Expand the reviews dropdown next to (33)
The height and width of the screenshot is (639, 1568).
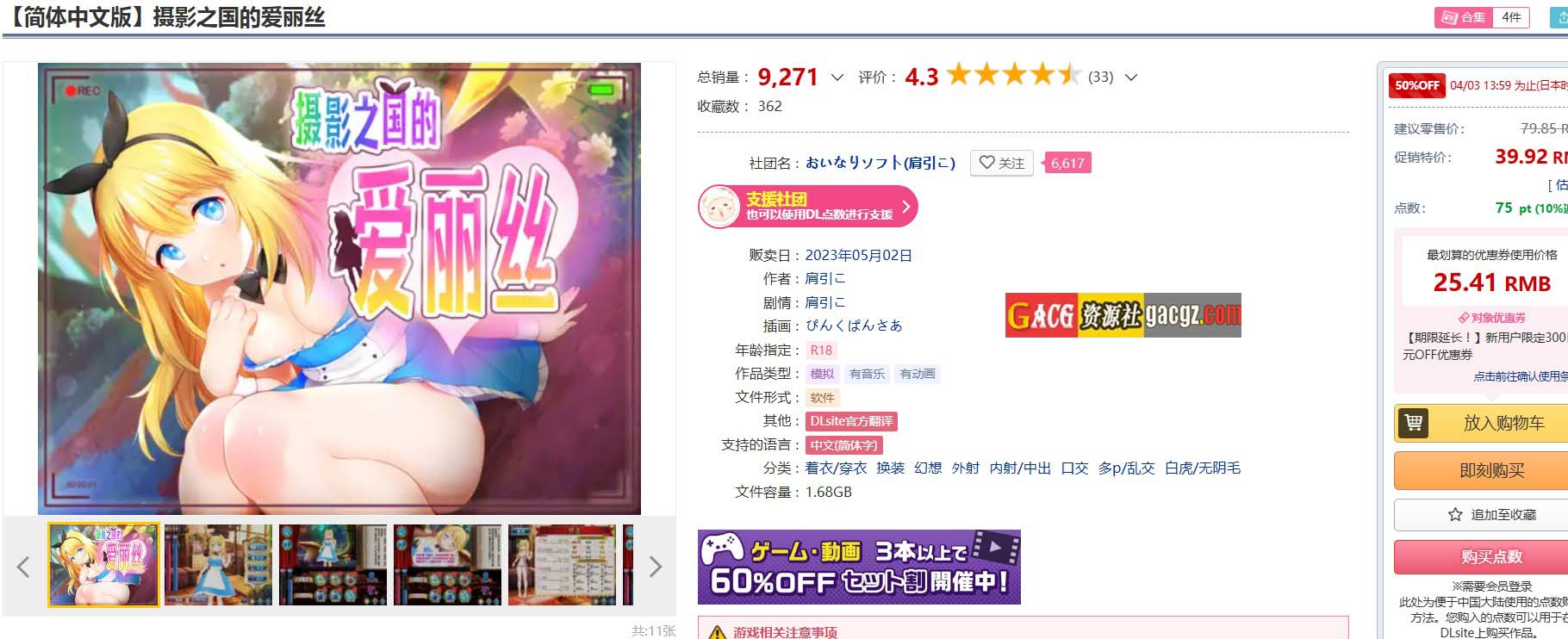[x=1131, y=78]
